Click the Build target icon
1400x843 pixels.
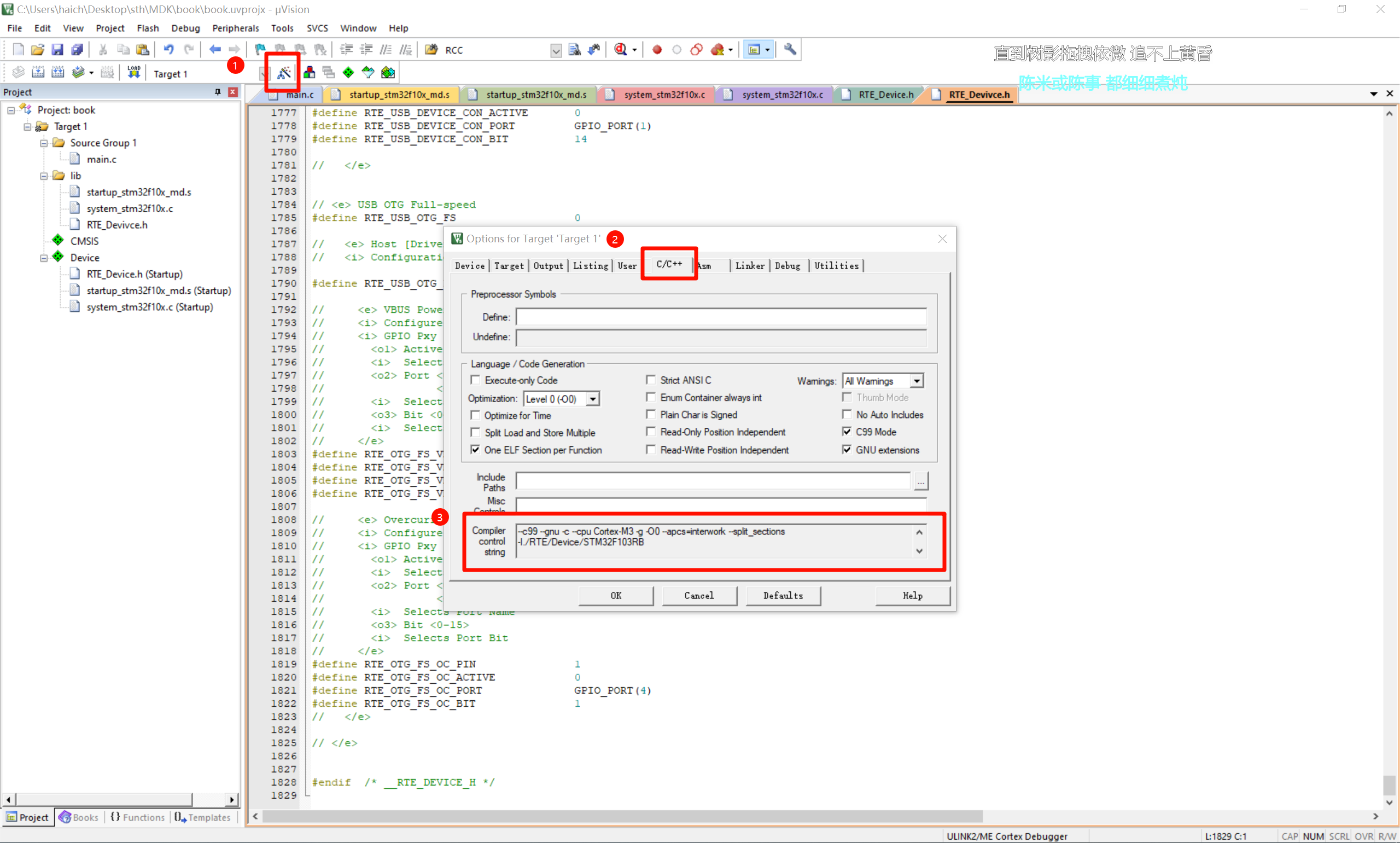pos(38,73)
